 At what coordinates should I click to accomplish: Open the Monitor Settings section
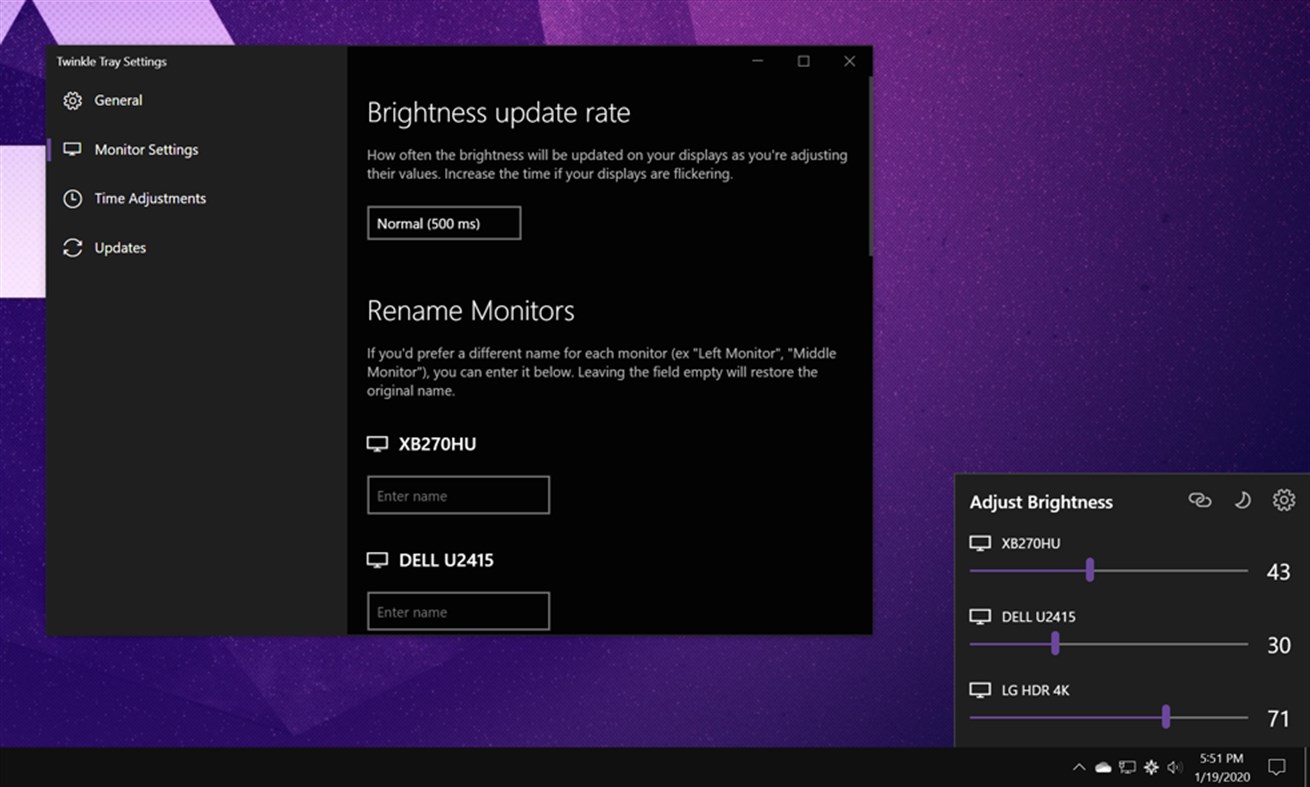click(x=146, y=148)
